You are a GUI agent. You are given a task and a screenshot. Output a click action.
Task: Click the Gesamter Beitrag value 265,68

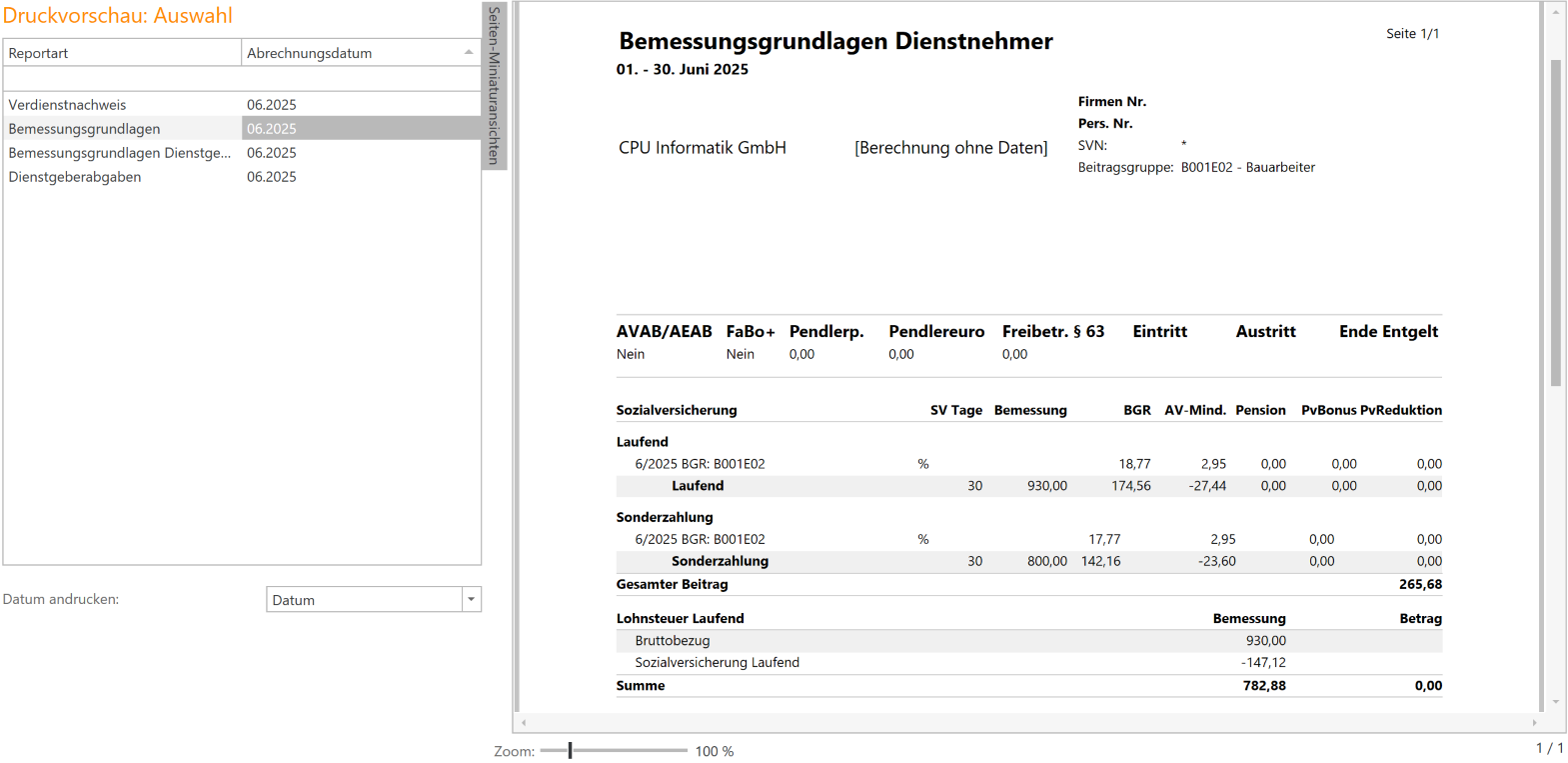(1420, 584)
